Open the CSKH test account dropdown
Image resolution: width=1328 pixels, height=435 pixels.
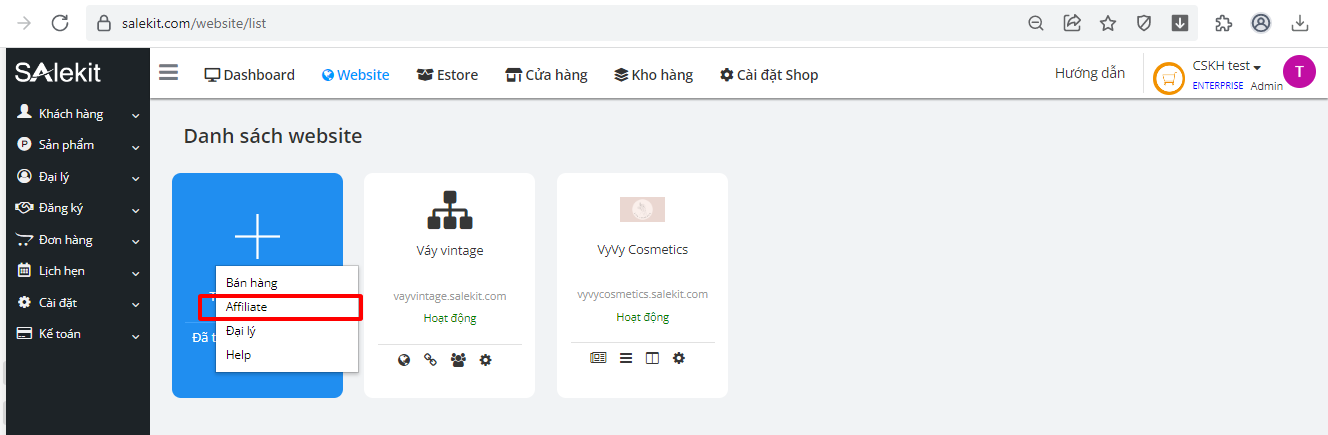tap(1226, 66)
